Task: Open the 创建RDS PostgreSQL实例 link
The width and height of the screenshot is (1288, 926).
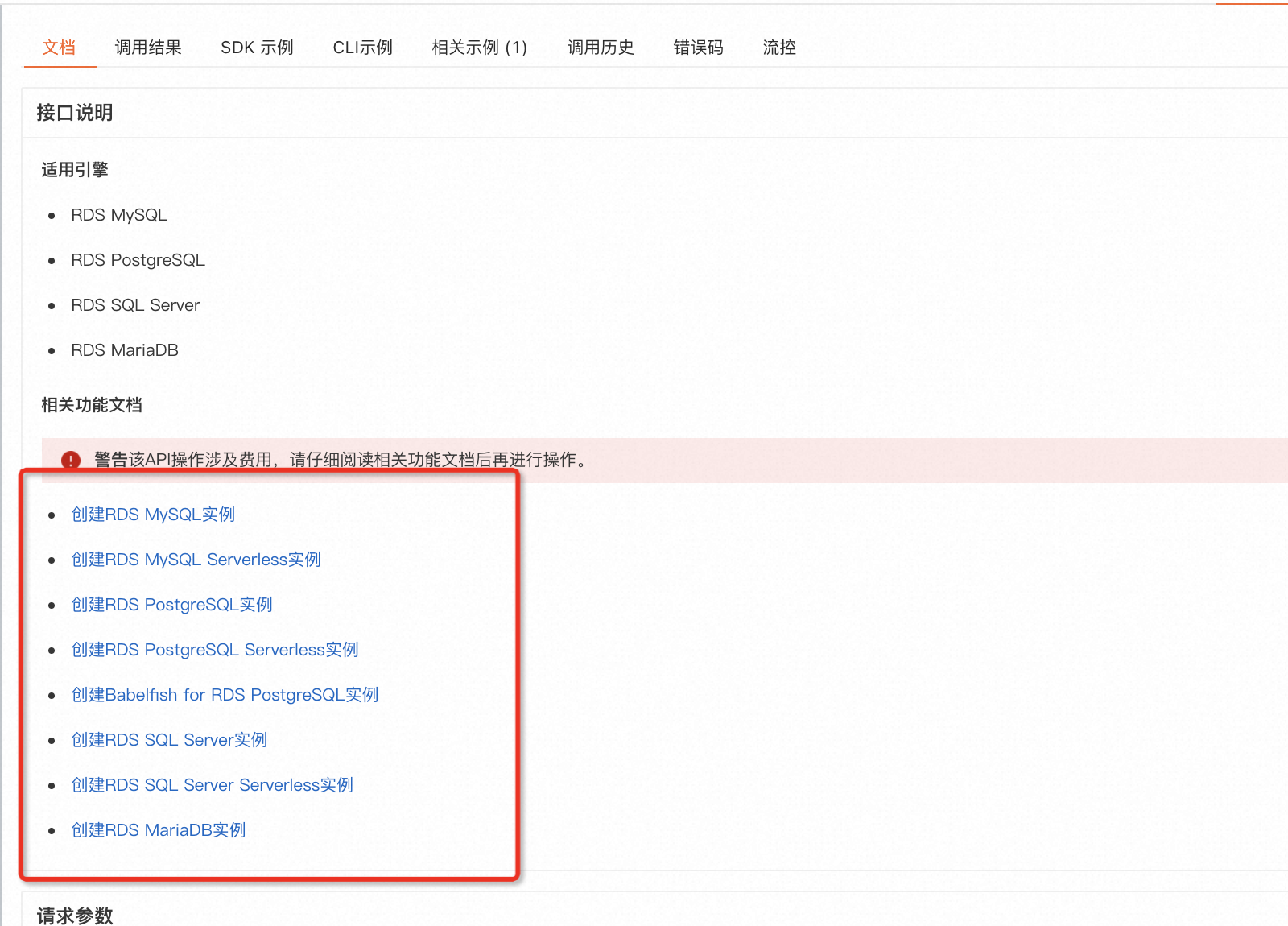Action: (172, 605)
